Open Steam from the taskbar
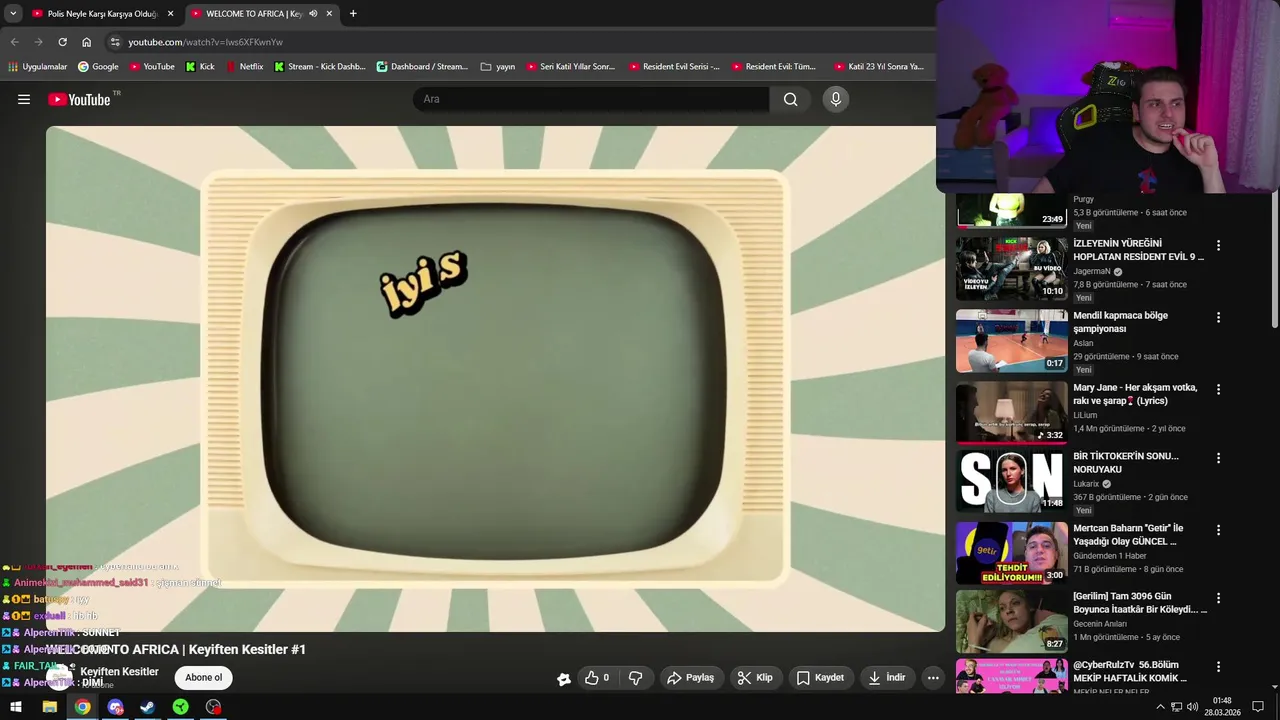This screenshot has height=720, width=1280. coord(148,707)
